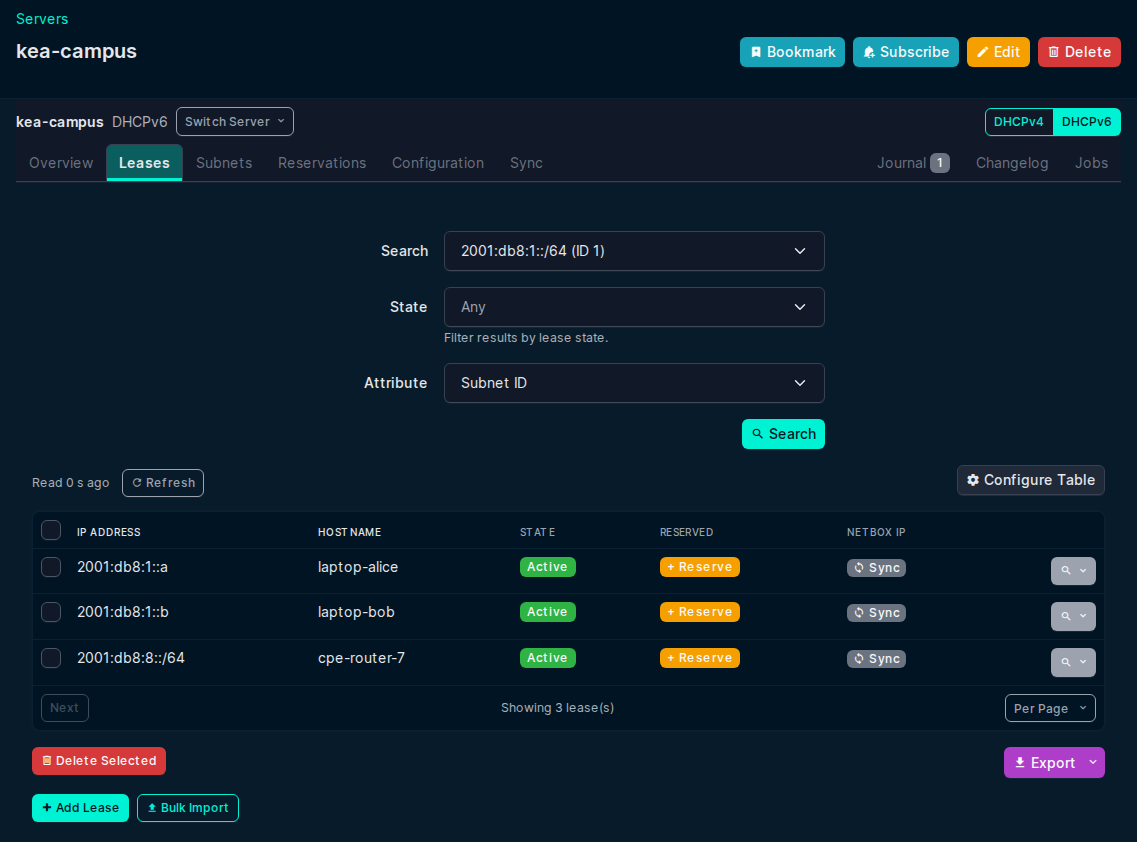1137x842 pixels.
Task: Open the Servers breadcrumb link
Action: tap(42, 19)
